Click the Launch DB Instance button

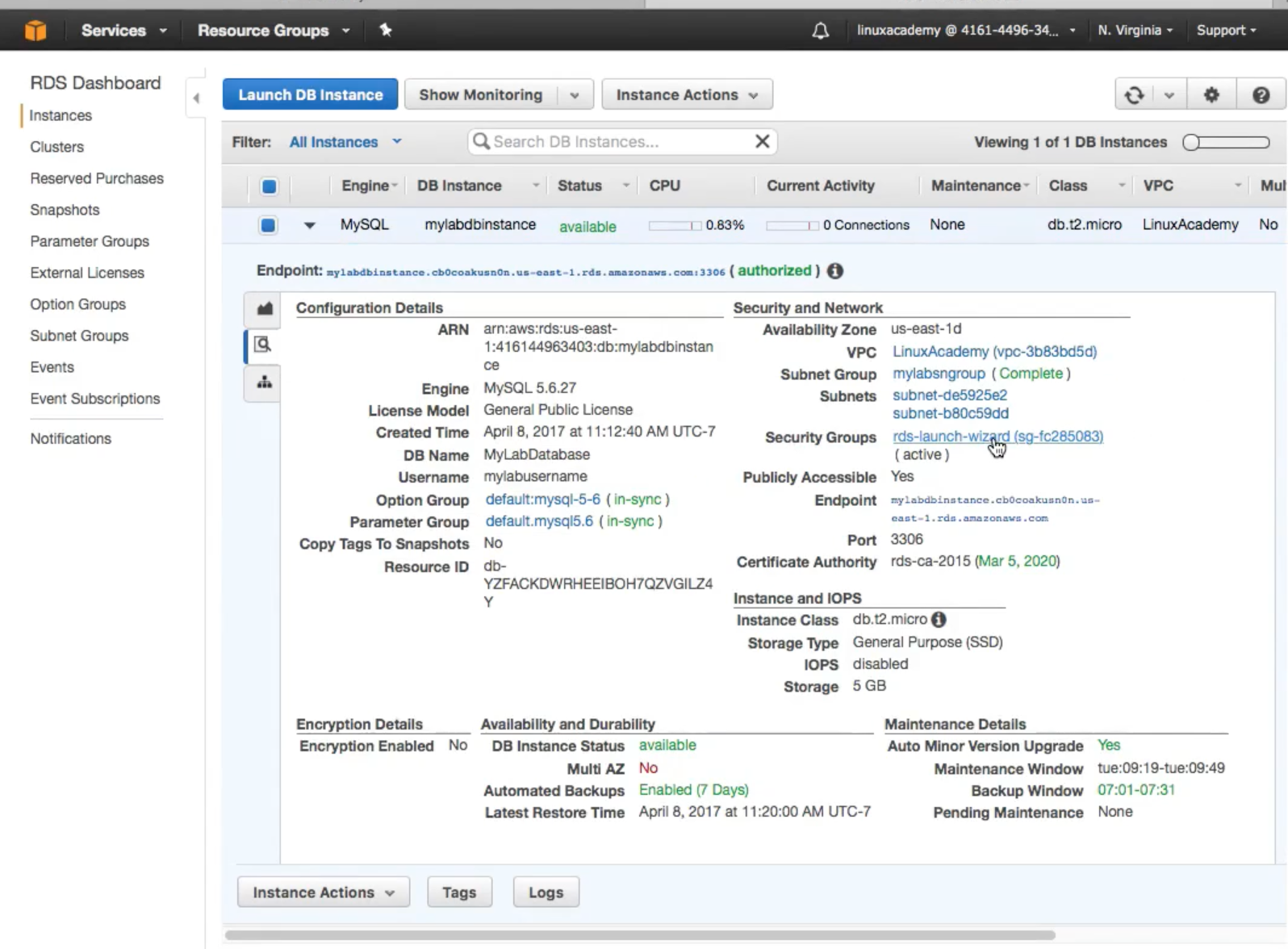click(x=310, y=95)
